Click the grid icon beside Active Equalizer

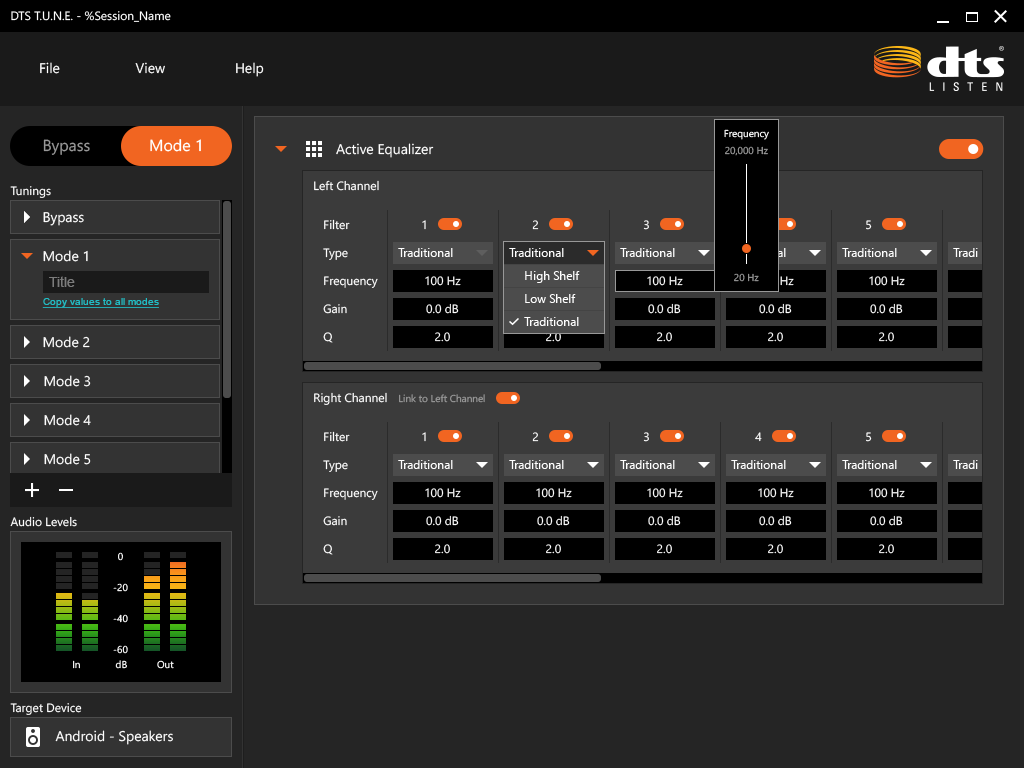click(x=314, y=150)
